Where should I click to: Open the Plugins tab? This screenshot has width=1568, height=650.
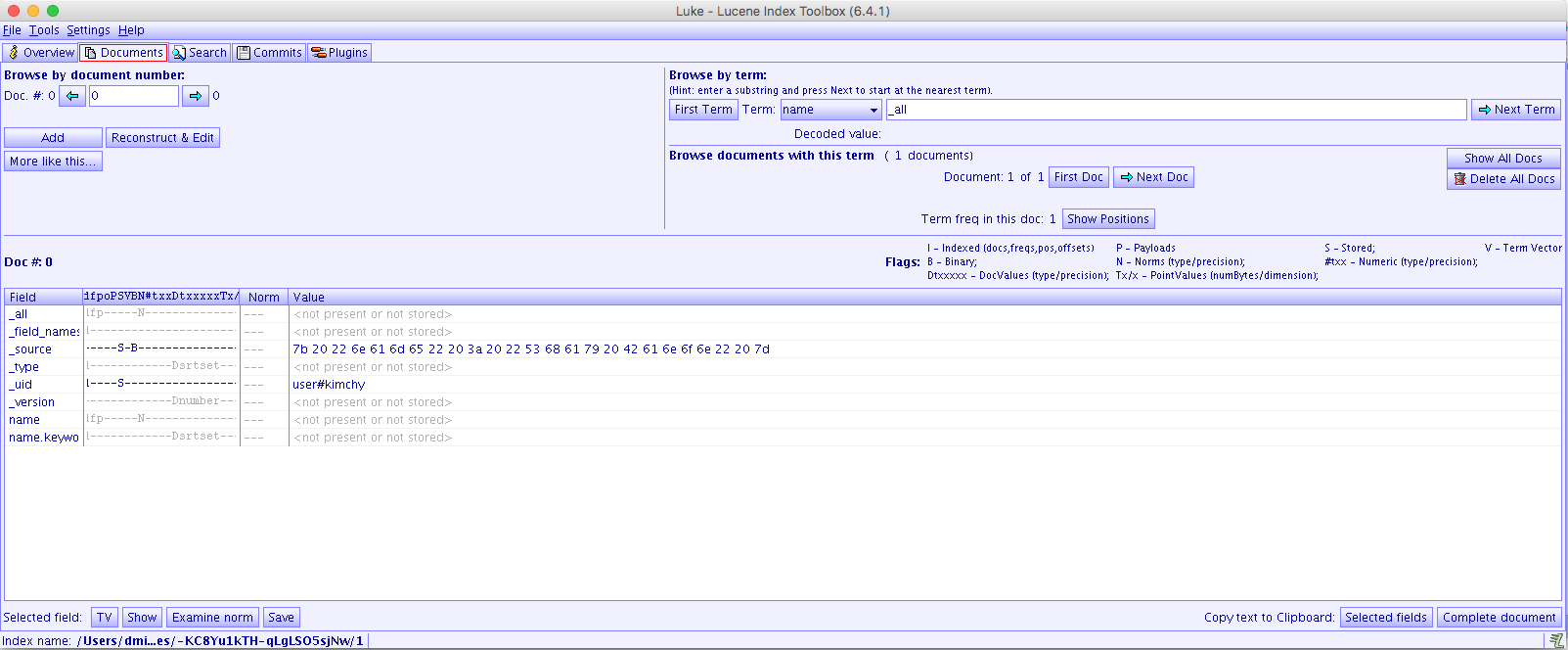339,53
